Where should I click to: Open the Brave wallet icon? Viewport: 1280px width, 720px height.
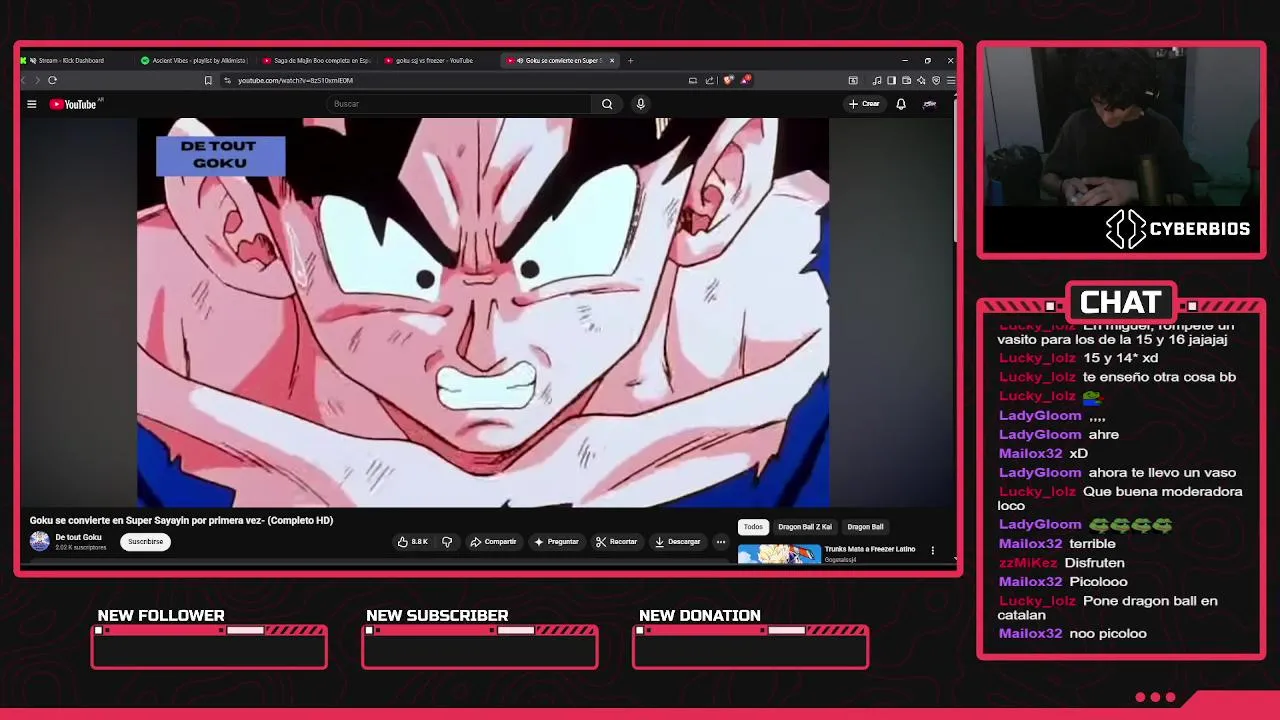click(x=906, y=80)
